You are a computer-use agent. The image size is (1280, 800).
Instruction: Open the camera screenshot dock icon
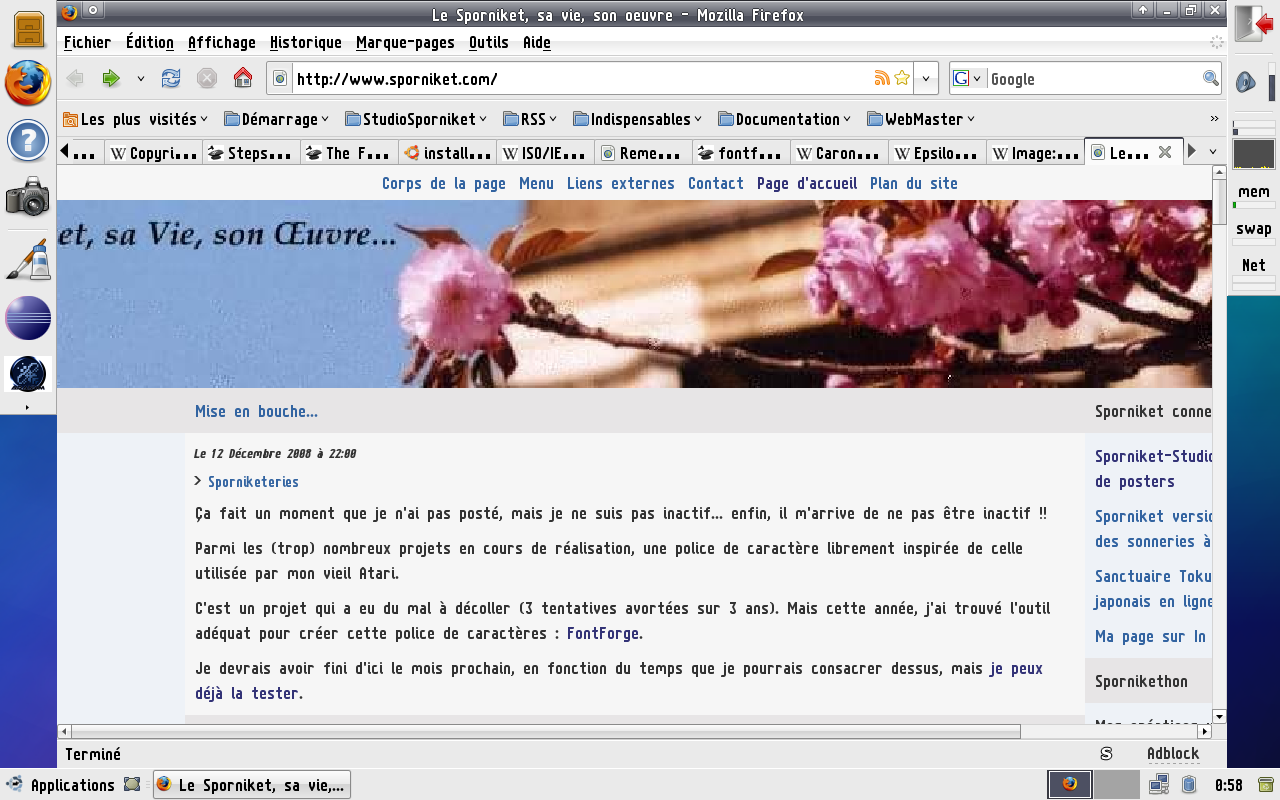click(28, 198)
